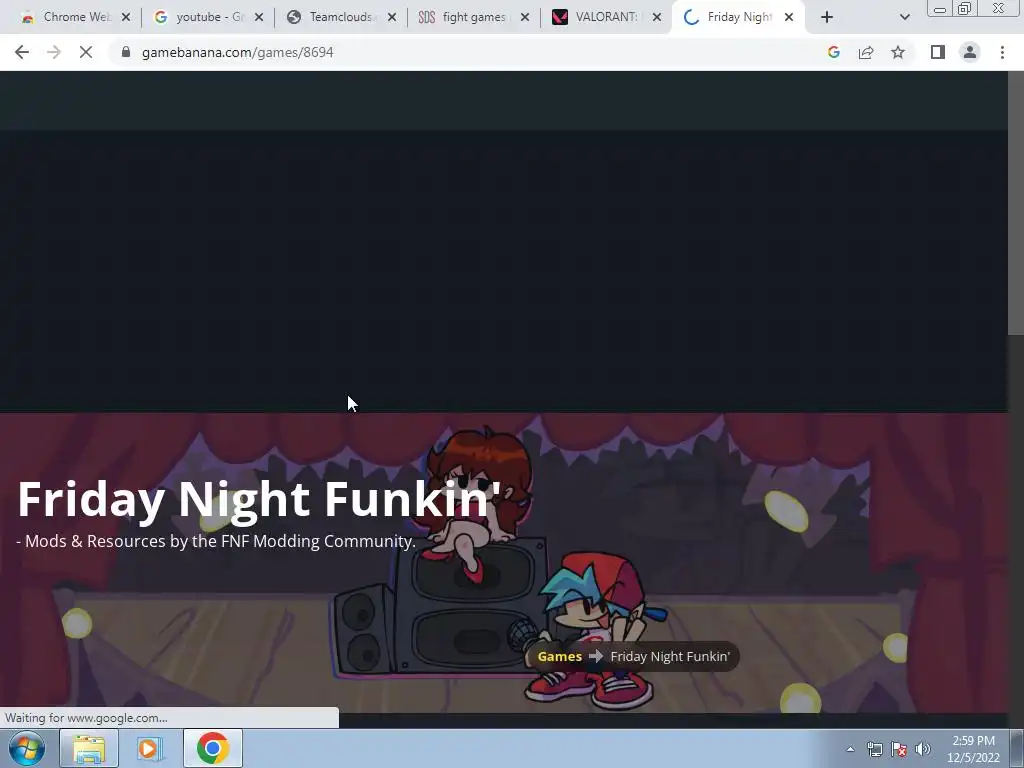Expand the tab search dropdown arrow

(x=904, y=18)
